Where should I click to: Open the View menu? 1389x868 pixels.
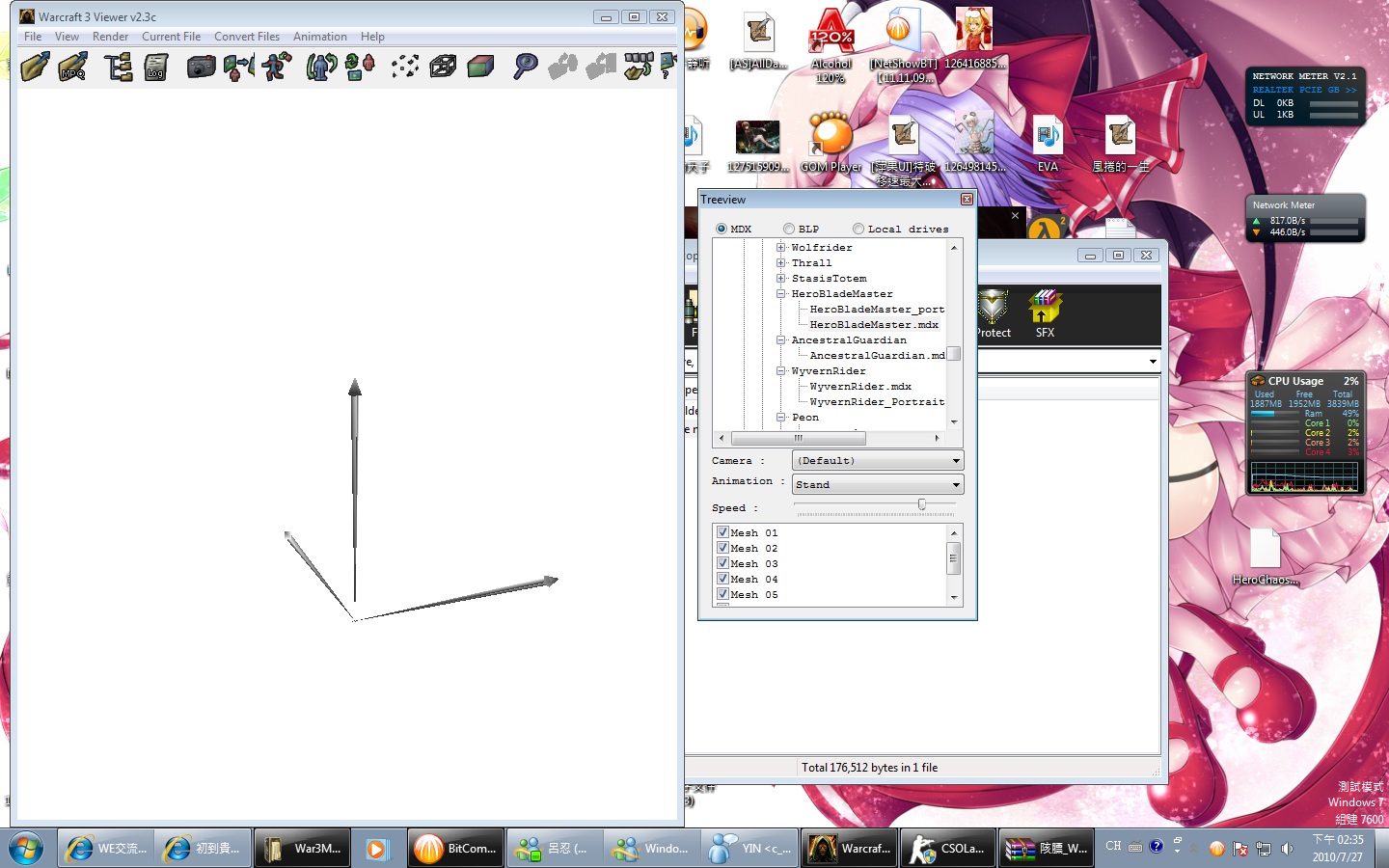tap(67, 37)
